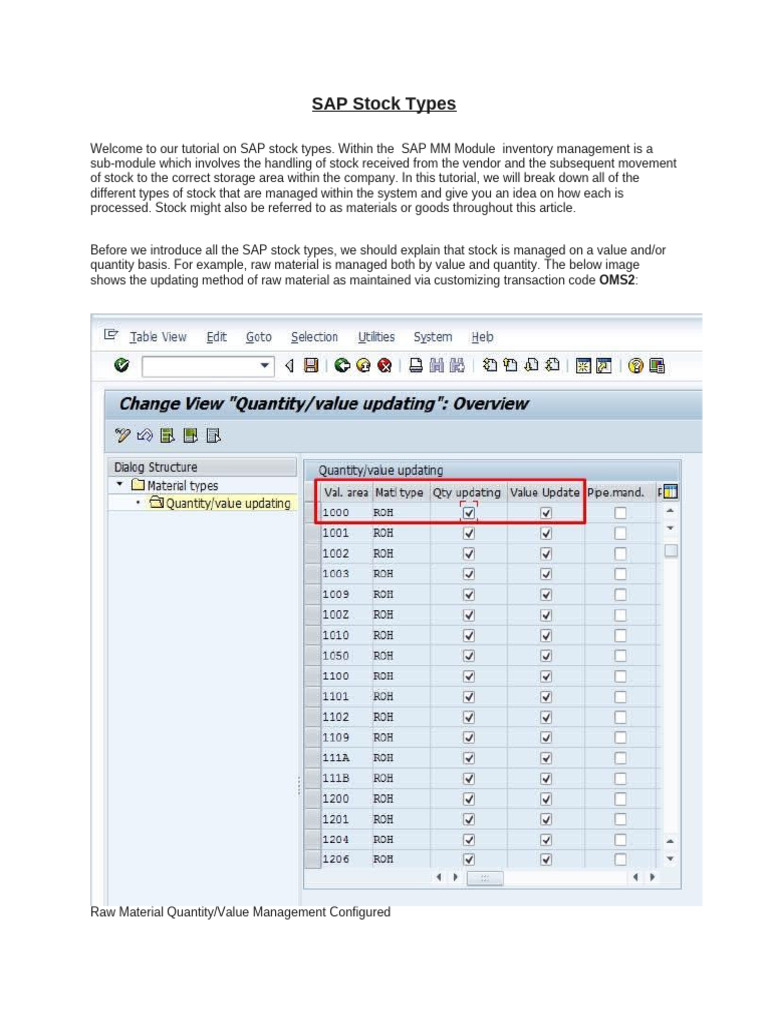Click the small left triangle next to the command field

pyautogui.click(x=289, y=366)
